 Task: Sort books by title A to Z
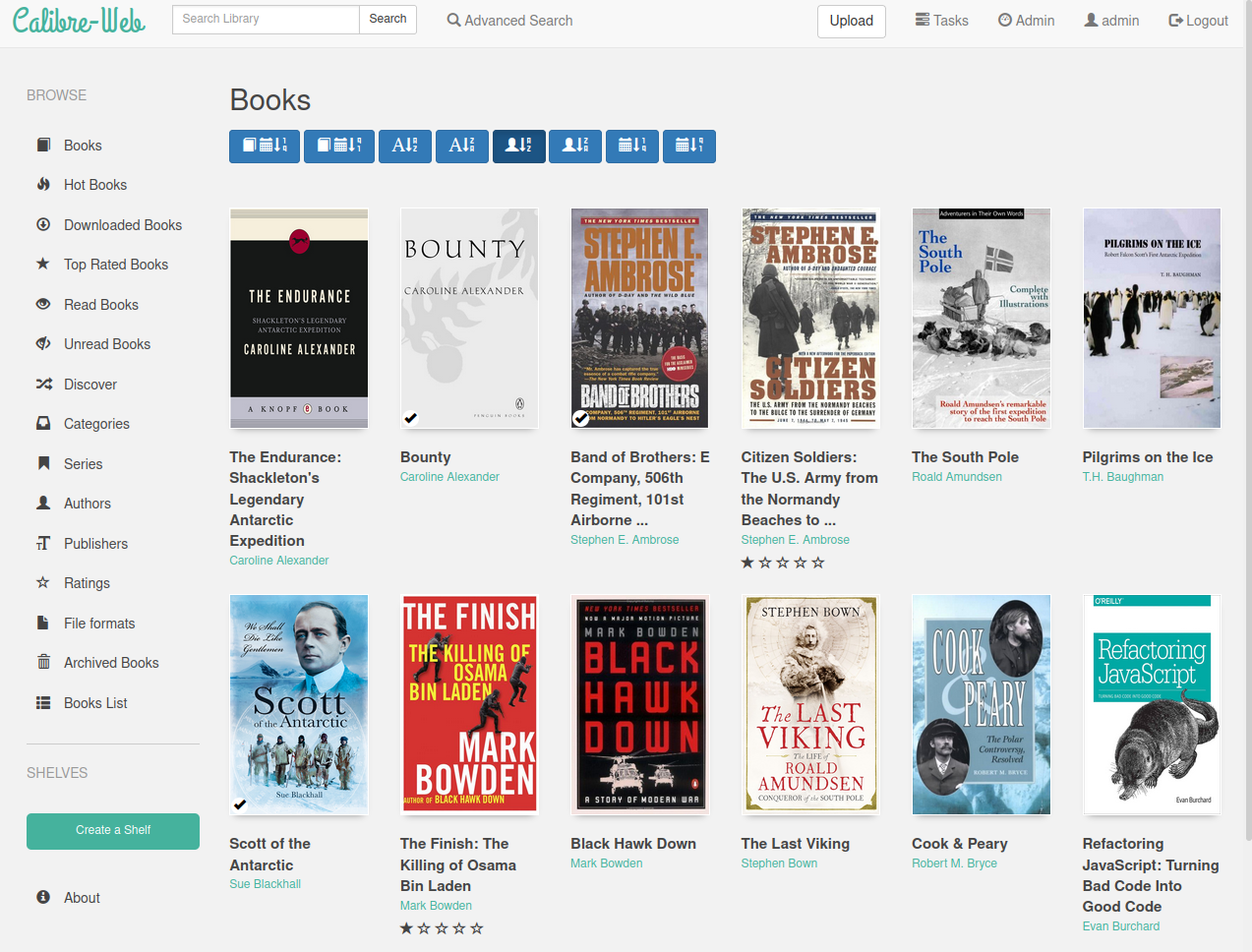click(x=405, y=146)
